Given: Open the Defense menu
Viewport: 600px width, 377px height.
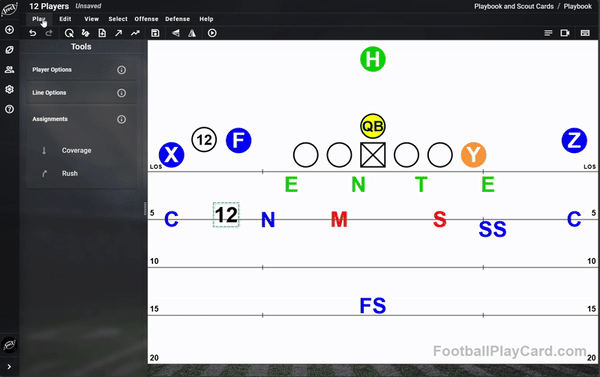Looking at the screenshot, I should (x=178, y=19).
